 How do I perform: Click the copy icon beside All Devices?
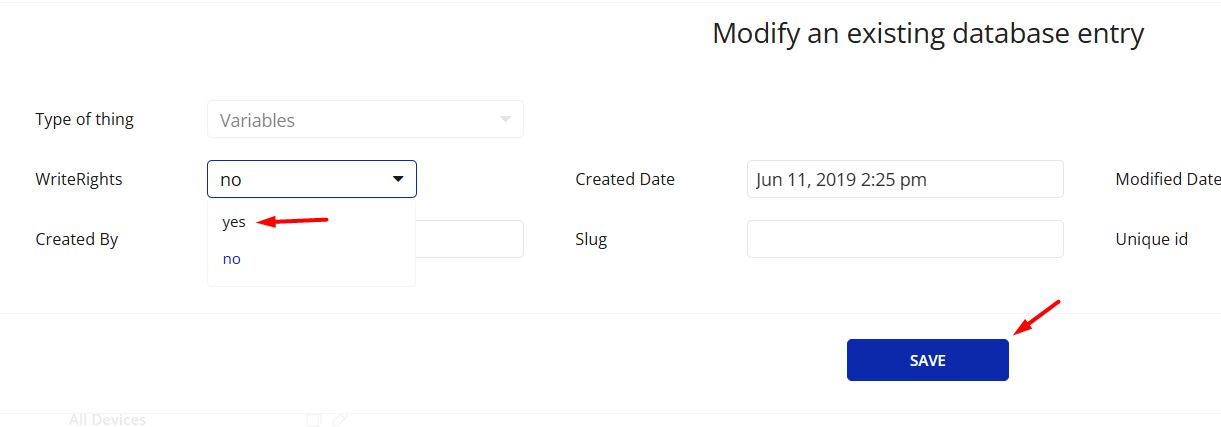(x=313, y=419)
